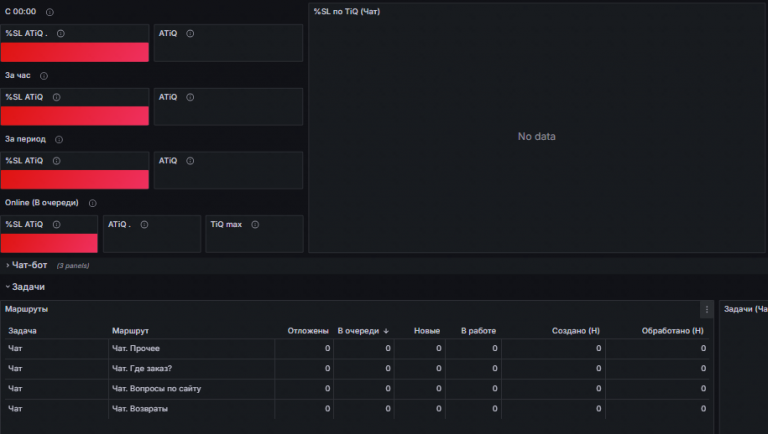Open Маршруты panel title
The width and height of the screenshot is (768, 434).
(x=26, y=309)
